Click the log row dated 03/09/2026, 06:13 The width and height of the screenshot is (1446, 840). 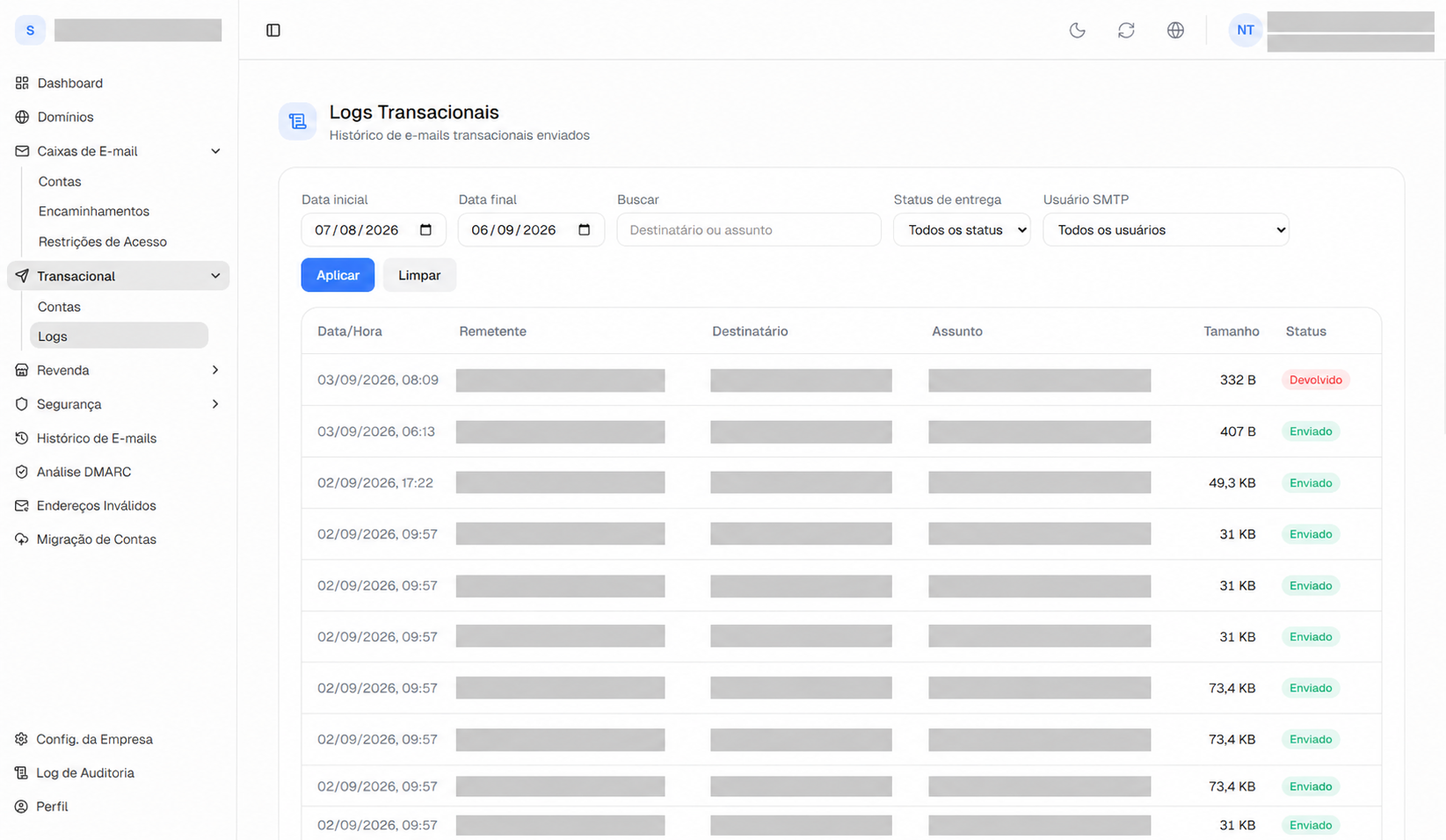tap(841, 431)
